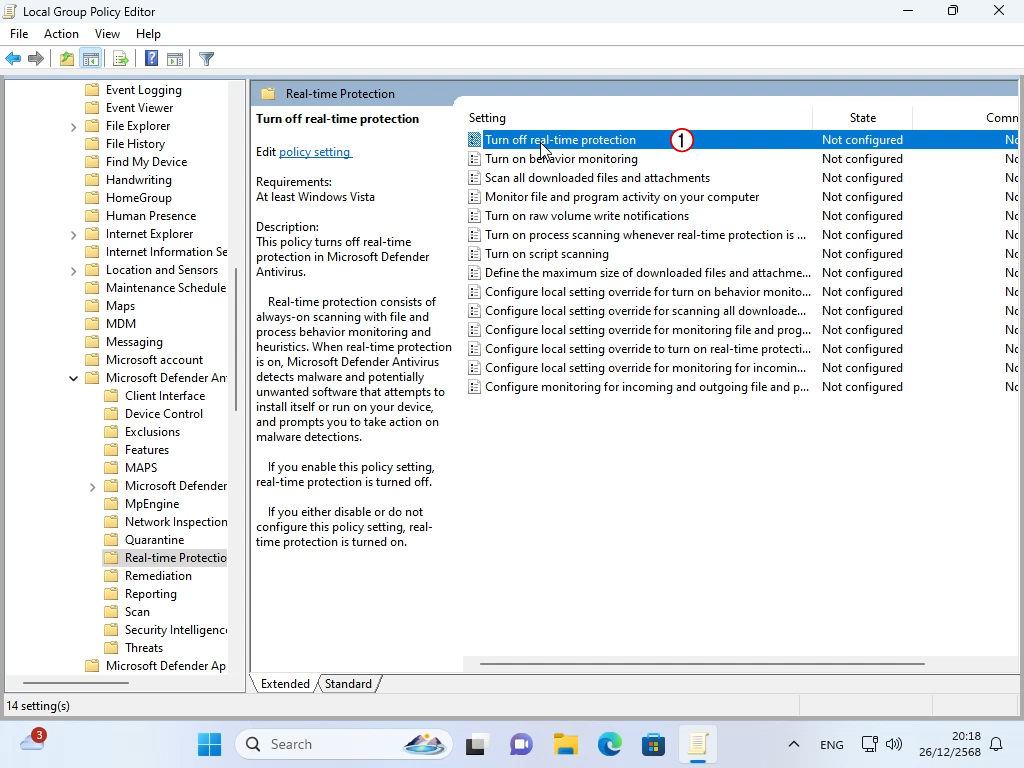1024x768 pixels.
Task: Click the settings list horizontal scrollbar
Action: pos(701,663)
